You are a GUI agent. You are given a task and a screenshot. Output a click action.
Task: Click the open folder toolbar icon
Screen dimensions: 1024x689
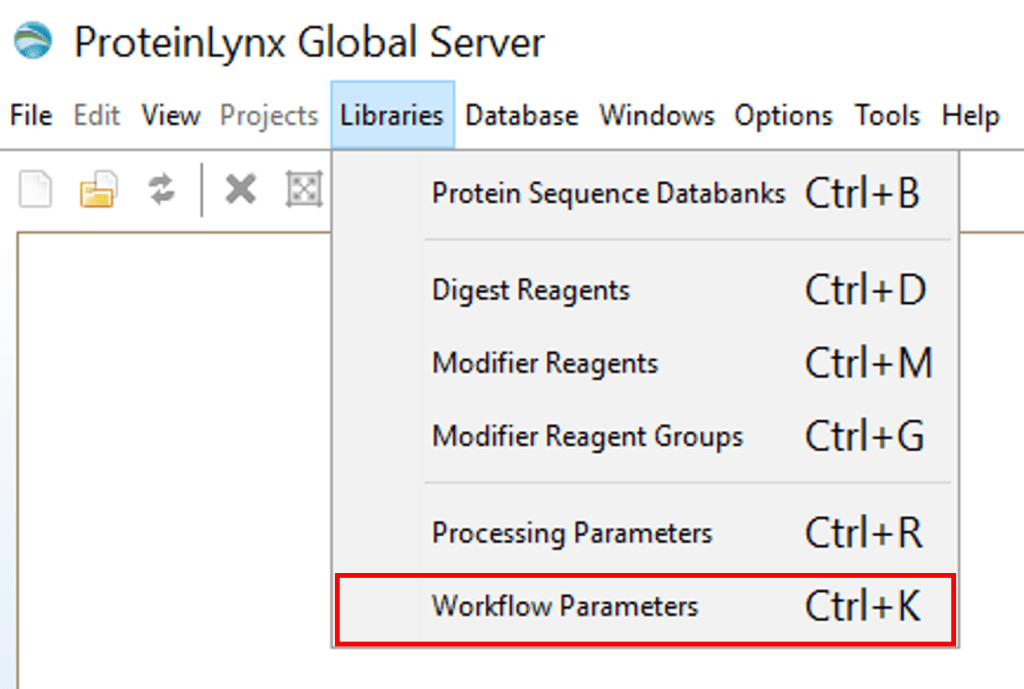(99, 188)
